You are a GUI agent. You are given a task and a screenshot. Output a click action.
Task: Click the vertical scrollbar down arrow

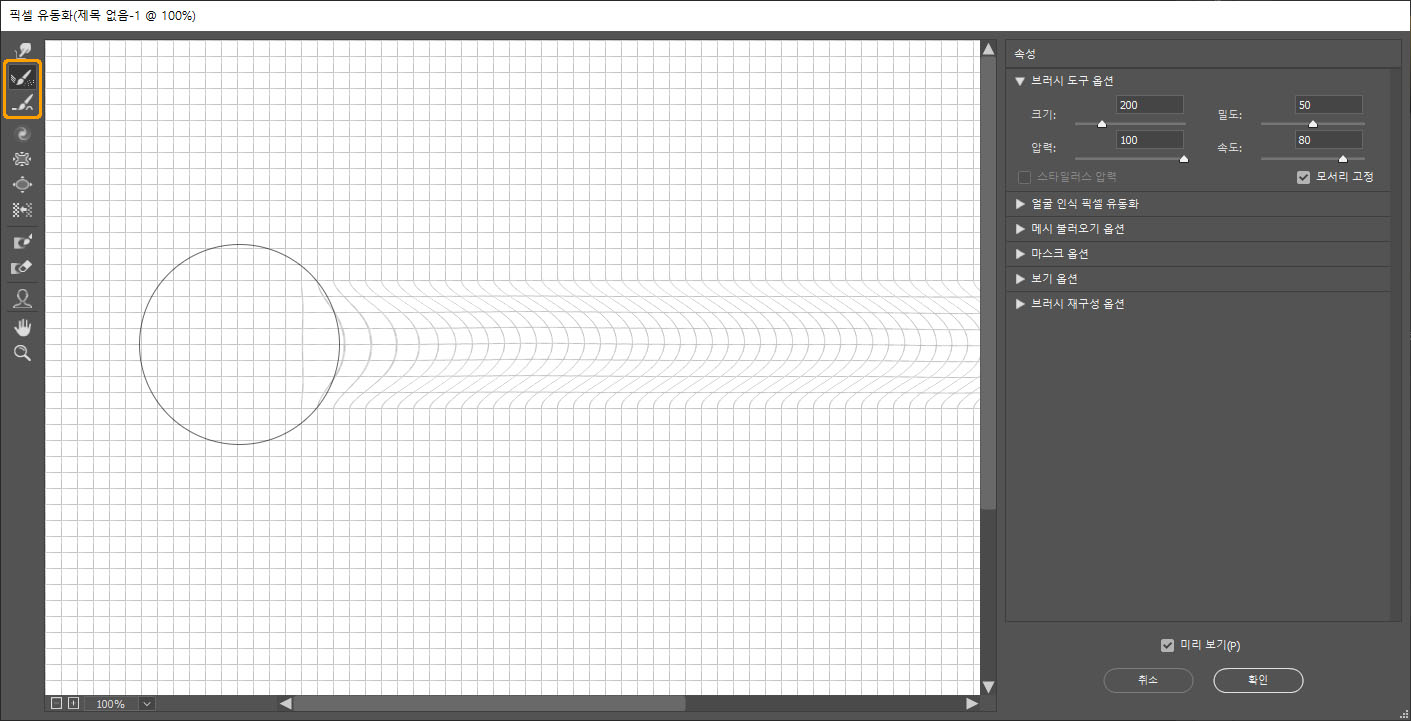[989, 687]
